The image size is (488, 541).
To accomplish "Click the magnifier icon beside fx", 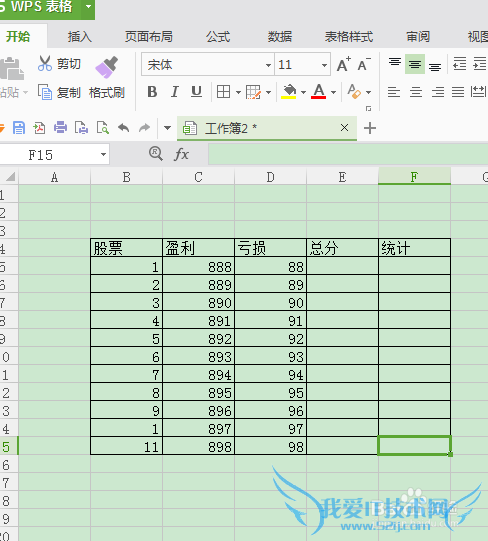I will 156,154.
